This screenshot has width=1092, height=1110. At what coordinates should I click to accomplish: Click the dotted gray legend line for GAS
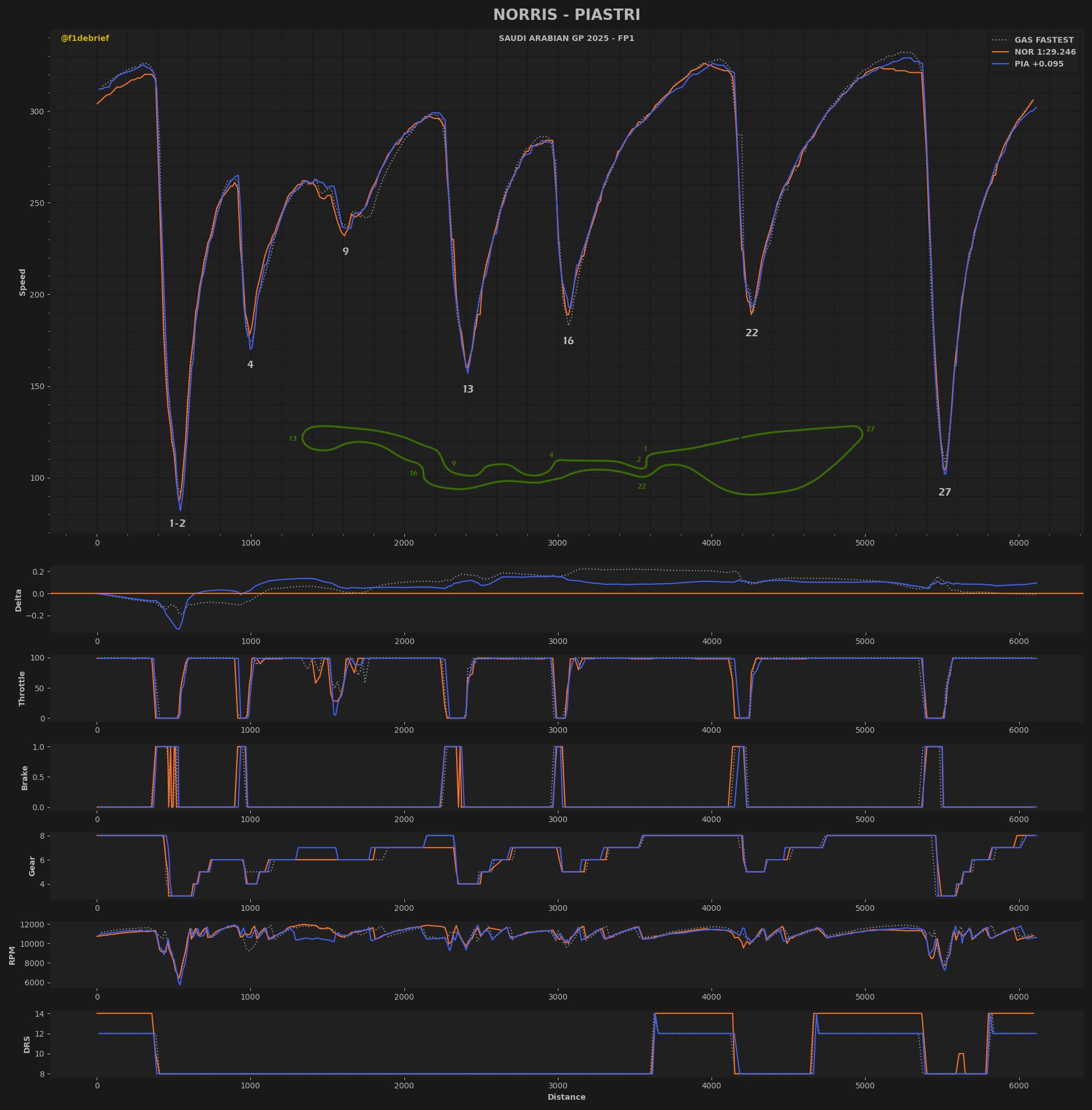pyautogui.click(x=1000, y=40)
